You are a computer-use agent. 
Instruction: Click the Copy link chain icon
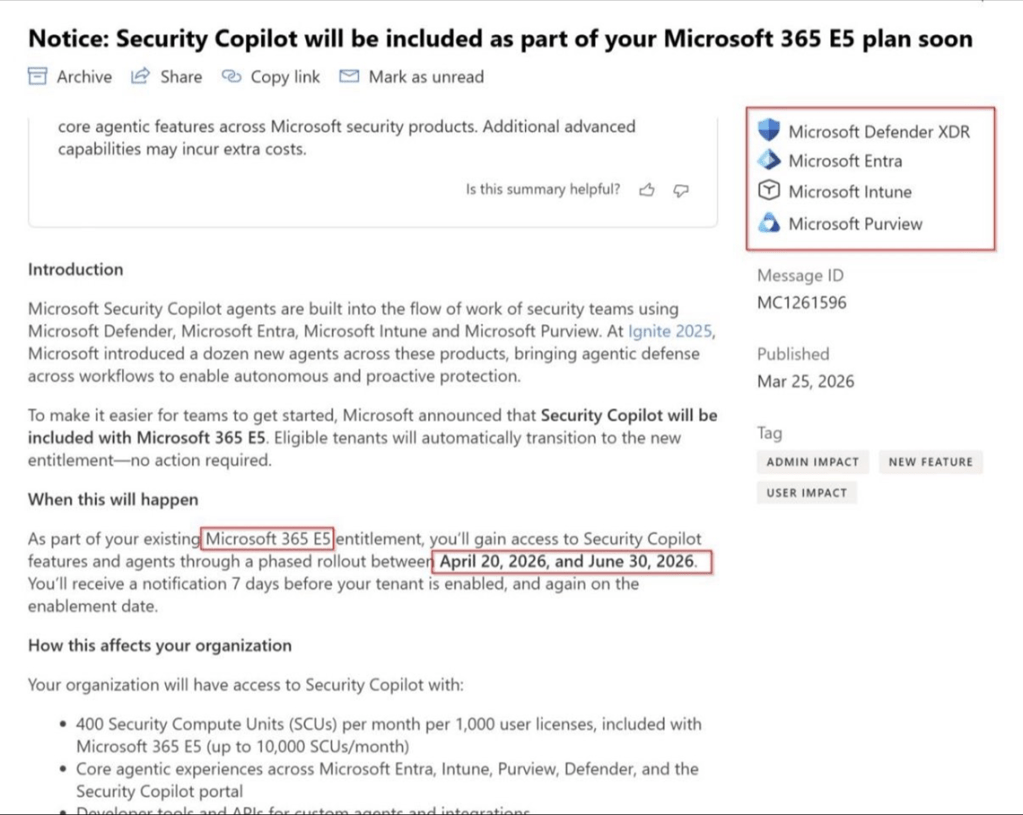232,77
